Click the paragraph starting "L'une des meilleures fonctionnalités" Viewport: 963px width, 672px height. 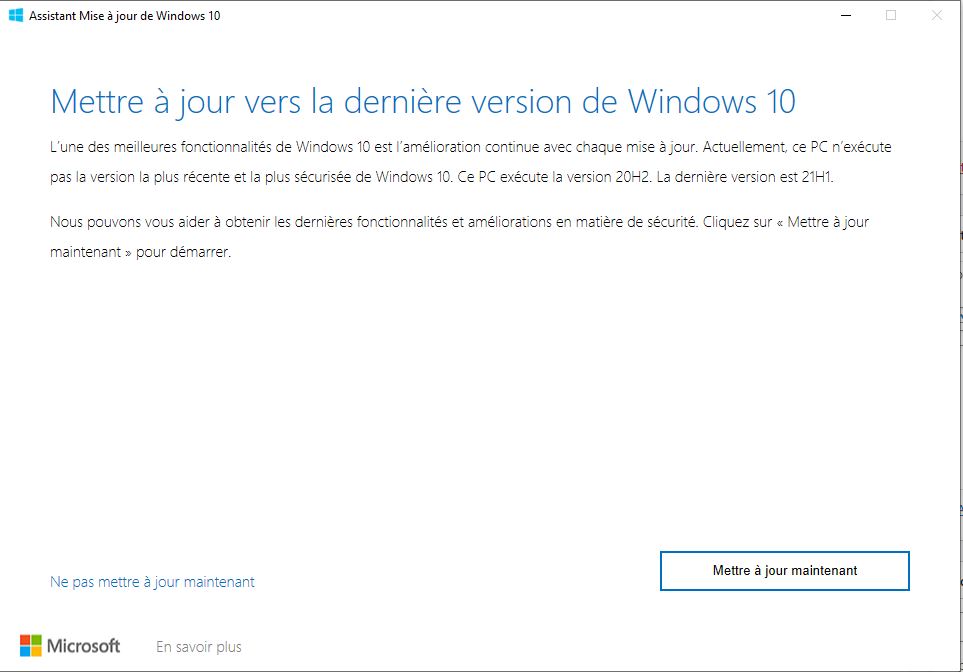tap(470, 160)
